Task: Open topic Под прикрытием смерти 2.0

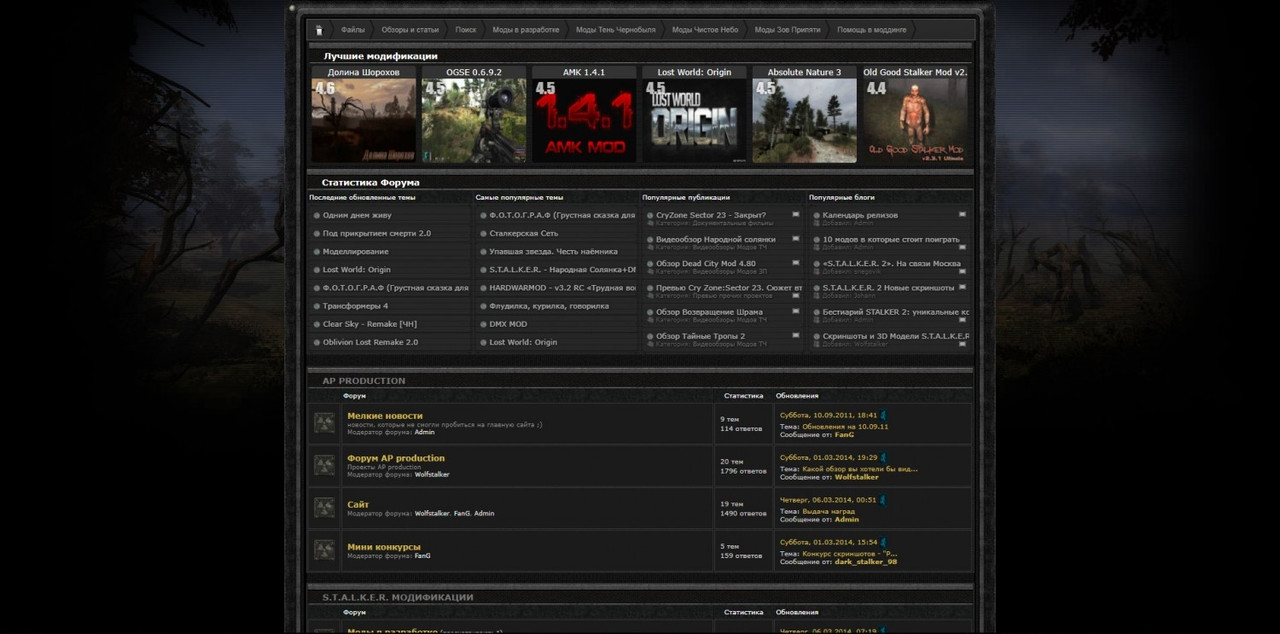Action: 377,233
